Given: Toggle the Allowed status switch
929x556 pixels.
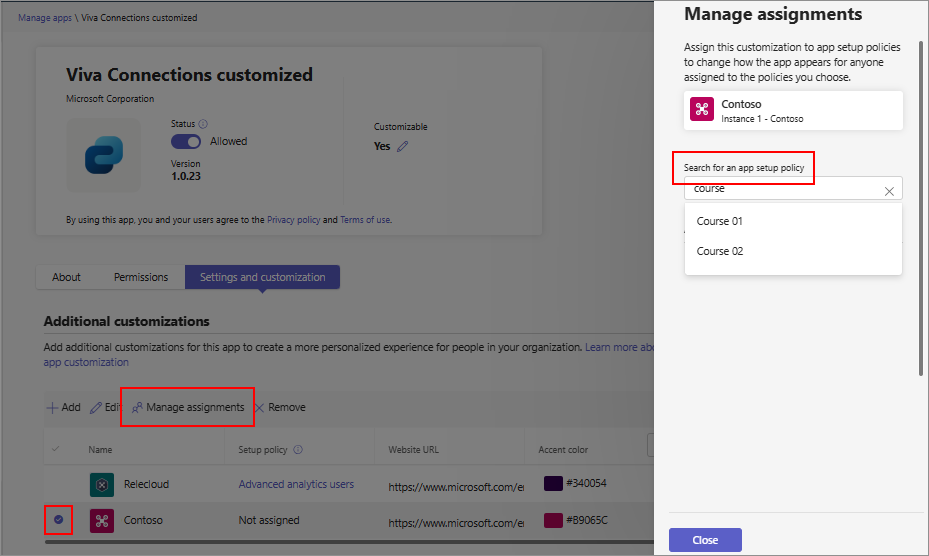Looking at the screenshot, I should point(186,142).
